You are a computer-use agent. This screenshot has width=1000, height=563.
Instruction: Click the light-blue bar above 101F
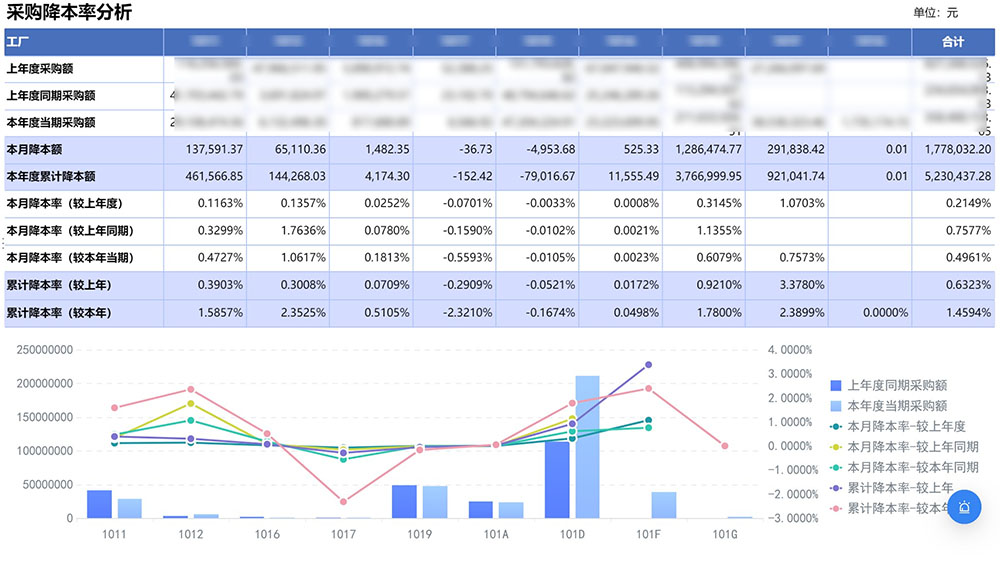tap(664, 505)
